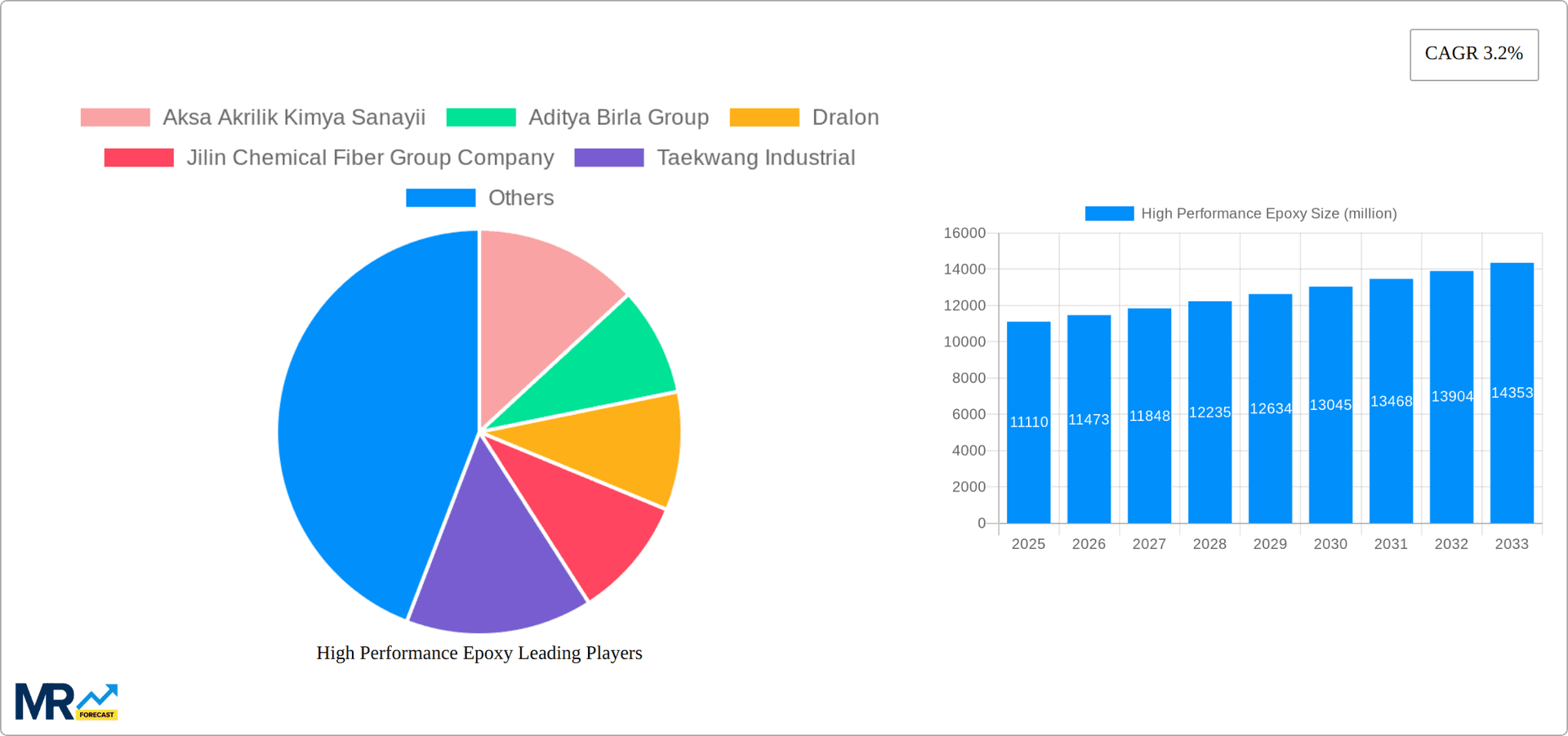Open the CAGR 3.2% info box
The image size is (1568, 736).
click(x=1473, y=54)
